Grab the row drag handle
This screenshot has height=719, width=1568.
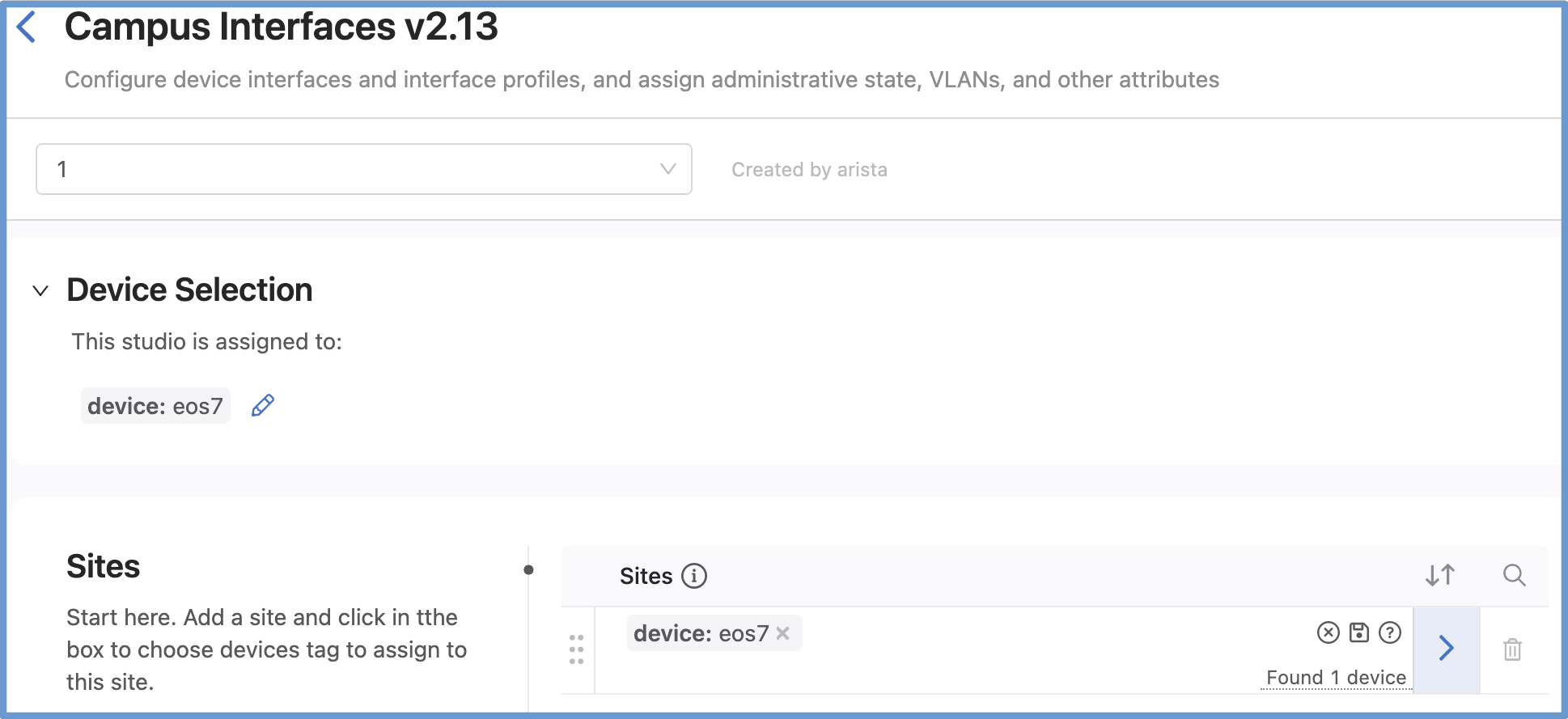click(x=576, y=649)
